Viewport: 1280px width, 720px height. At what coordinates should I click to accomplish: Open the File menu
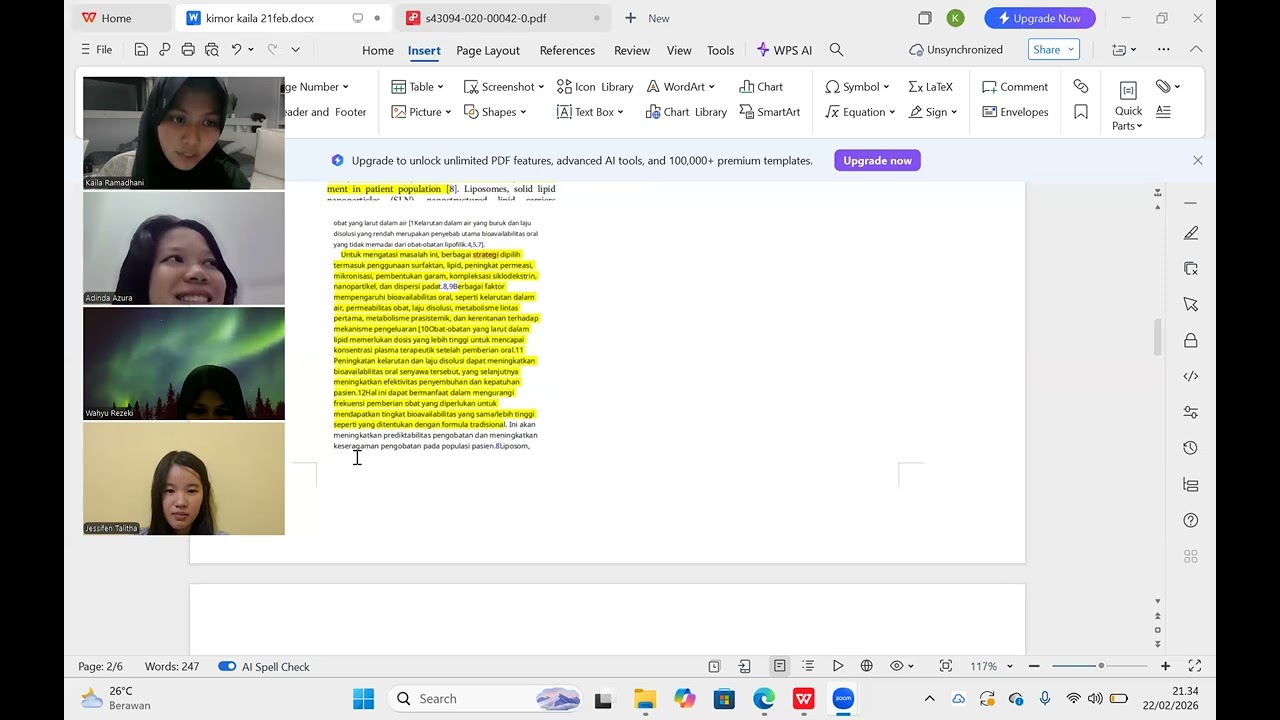point(97,49)
